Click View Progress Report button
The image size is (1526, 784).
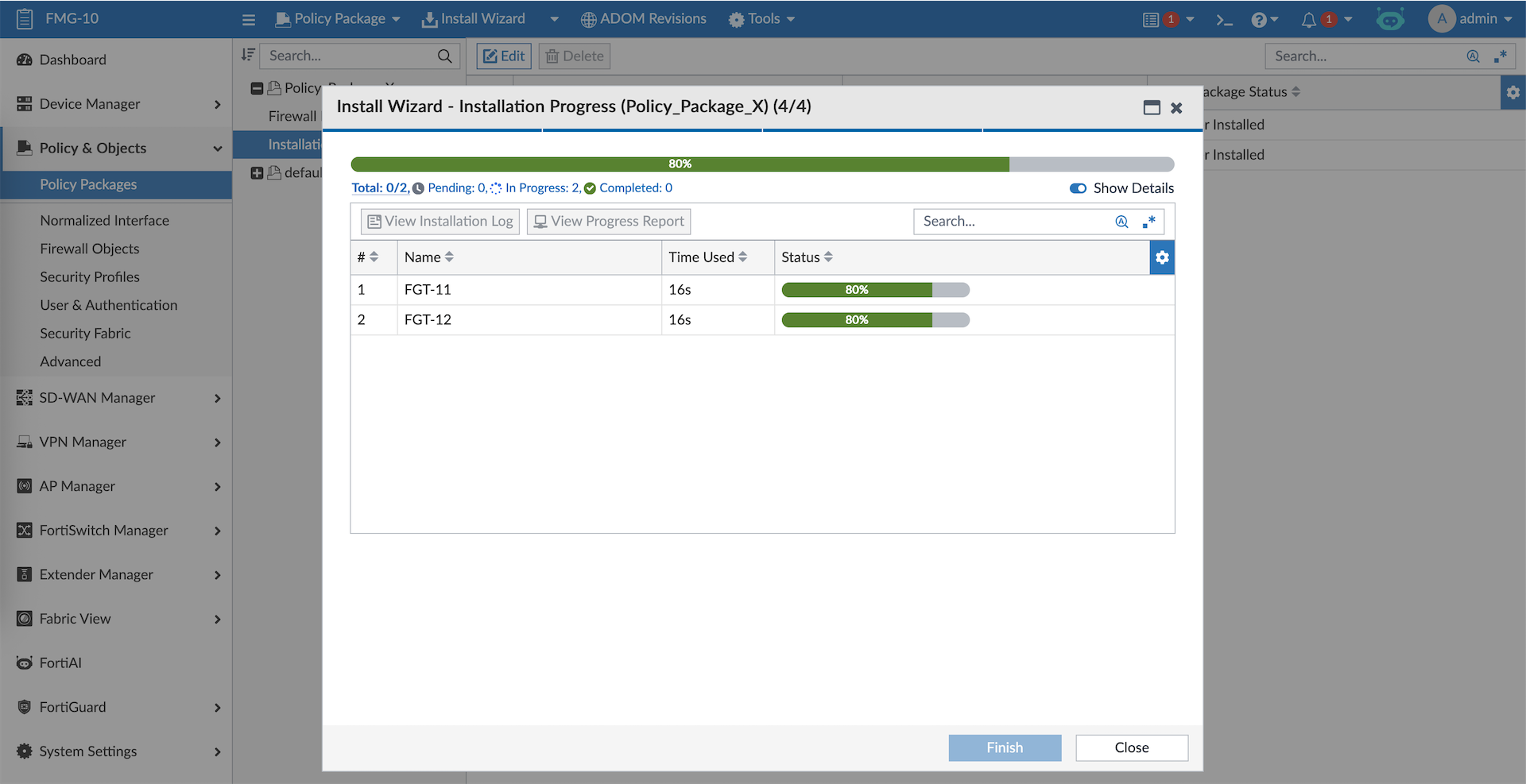pos(609,222)
